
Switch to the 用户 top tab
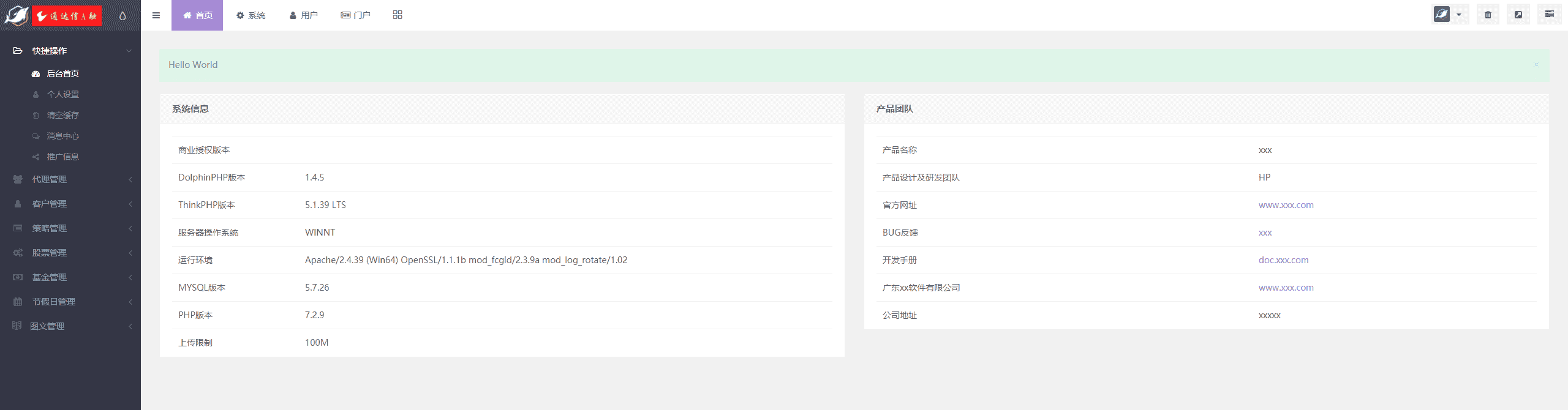point(303,15)
